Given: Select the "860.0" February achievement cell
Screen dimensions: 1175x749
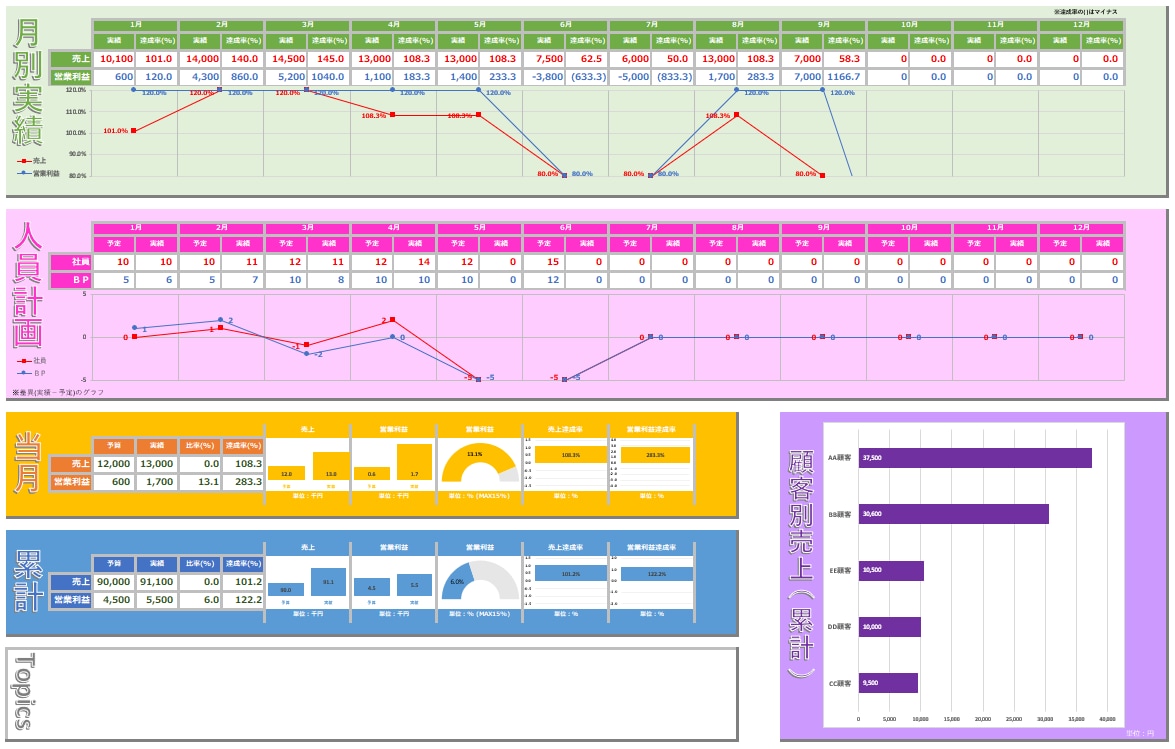Looking at the screenshot, I should pos(244,76).
